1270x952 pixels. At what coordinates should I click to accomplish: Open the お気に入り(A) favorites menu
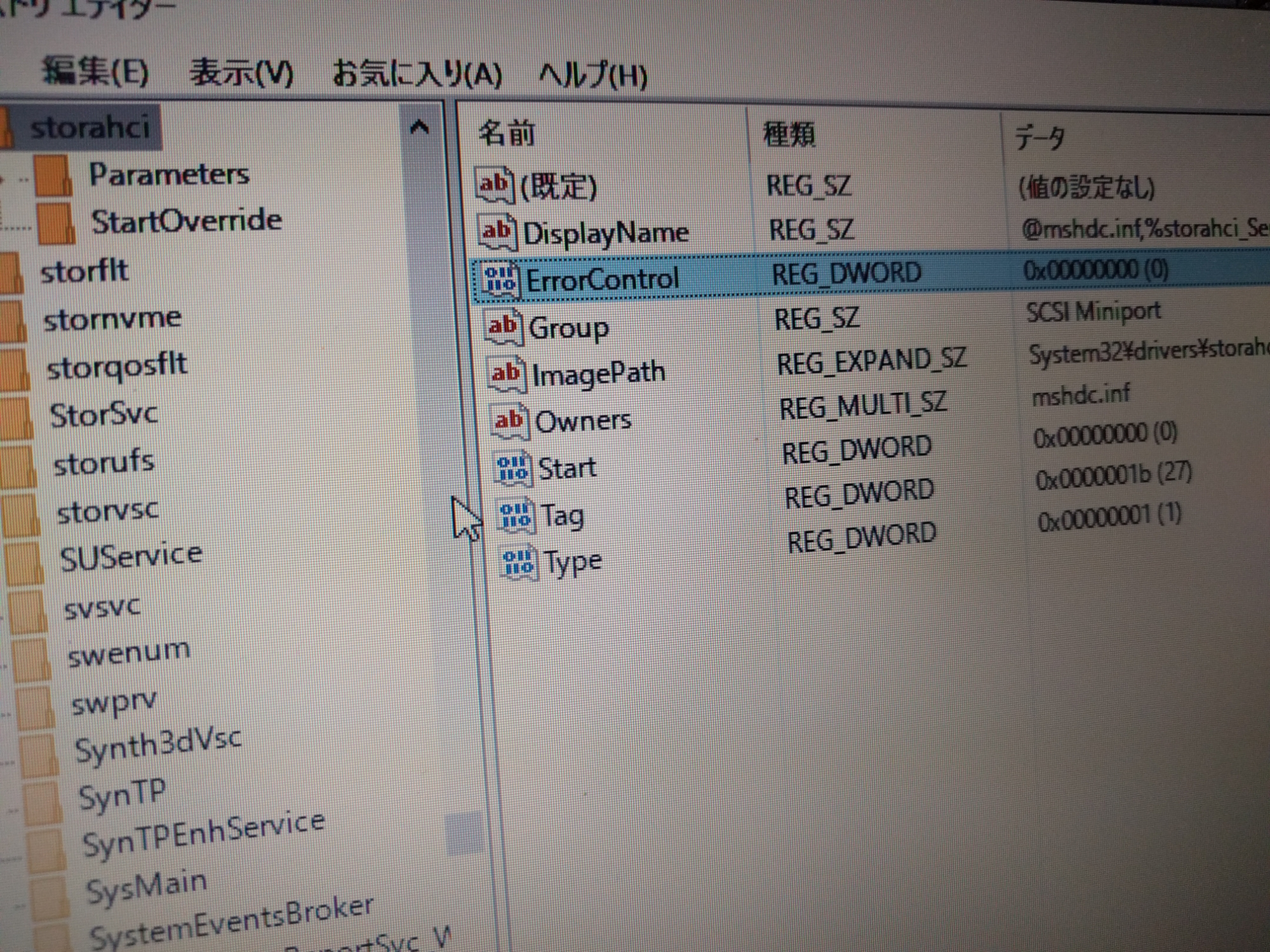click(x=417, y=74)
